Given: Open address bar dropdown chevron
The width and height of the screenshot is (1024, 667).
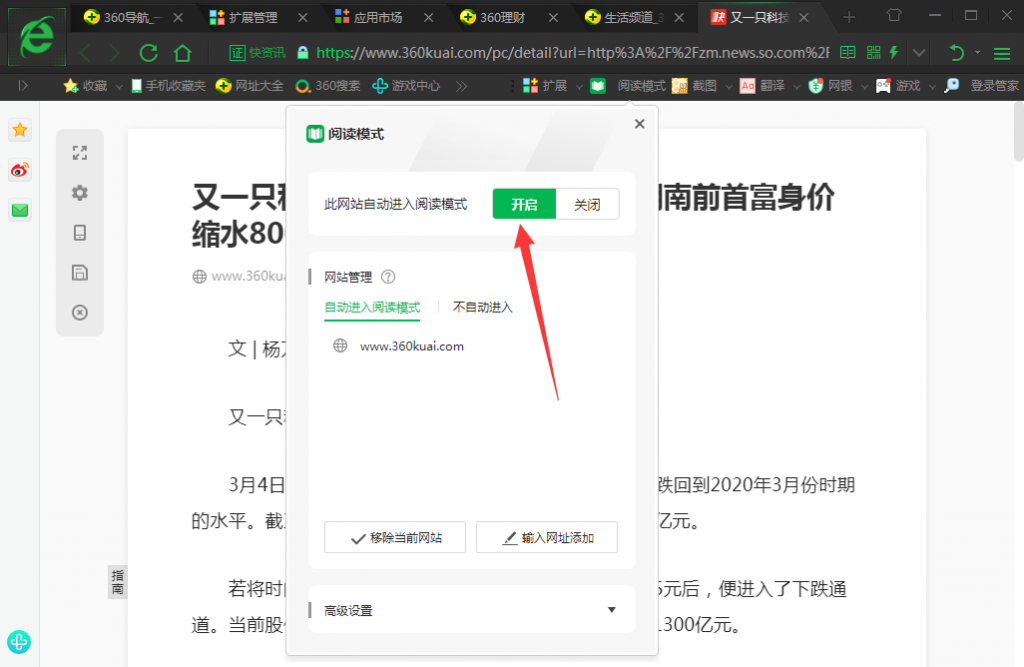Looking at the screenshot, I should 919,53.
